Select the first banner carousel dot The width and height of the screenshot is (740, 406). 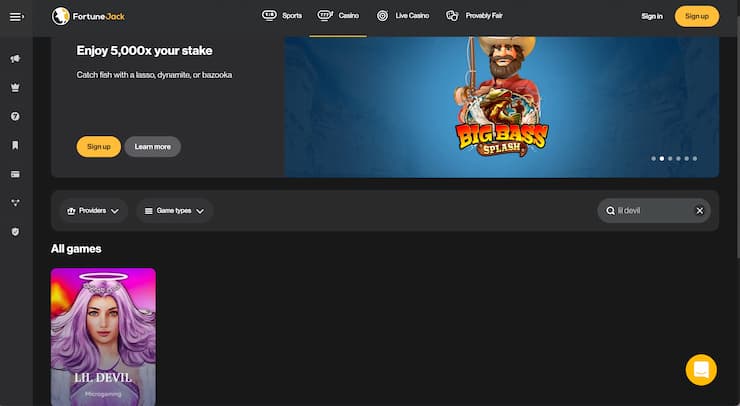(x=653, y=159)
